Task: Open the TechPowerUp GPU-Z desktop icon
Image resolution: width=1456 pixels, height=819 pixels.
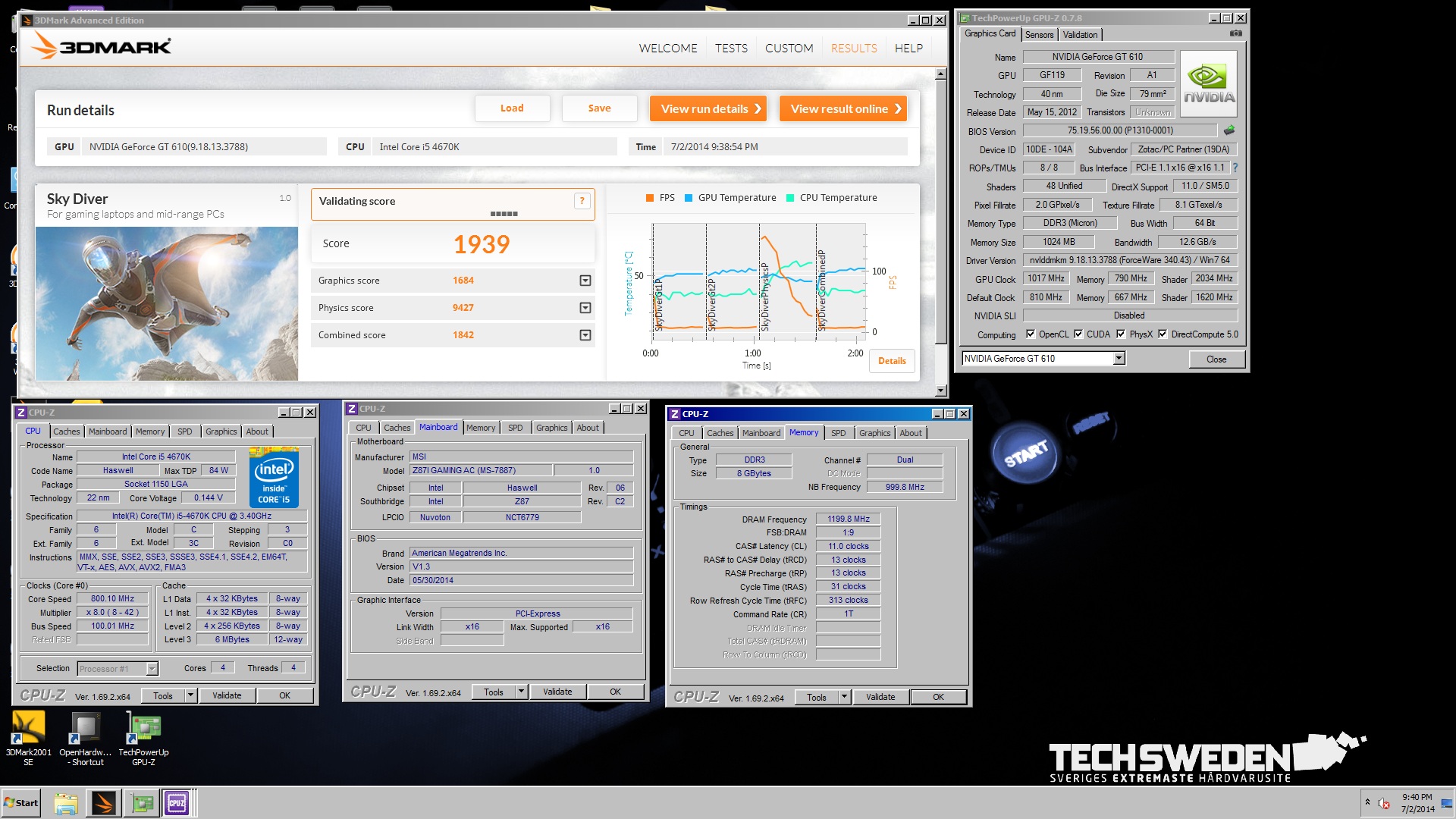Action: click(x=143, y=738)
